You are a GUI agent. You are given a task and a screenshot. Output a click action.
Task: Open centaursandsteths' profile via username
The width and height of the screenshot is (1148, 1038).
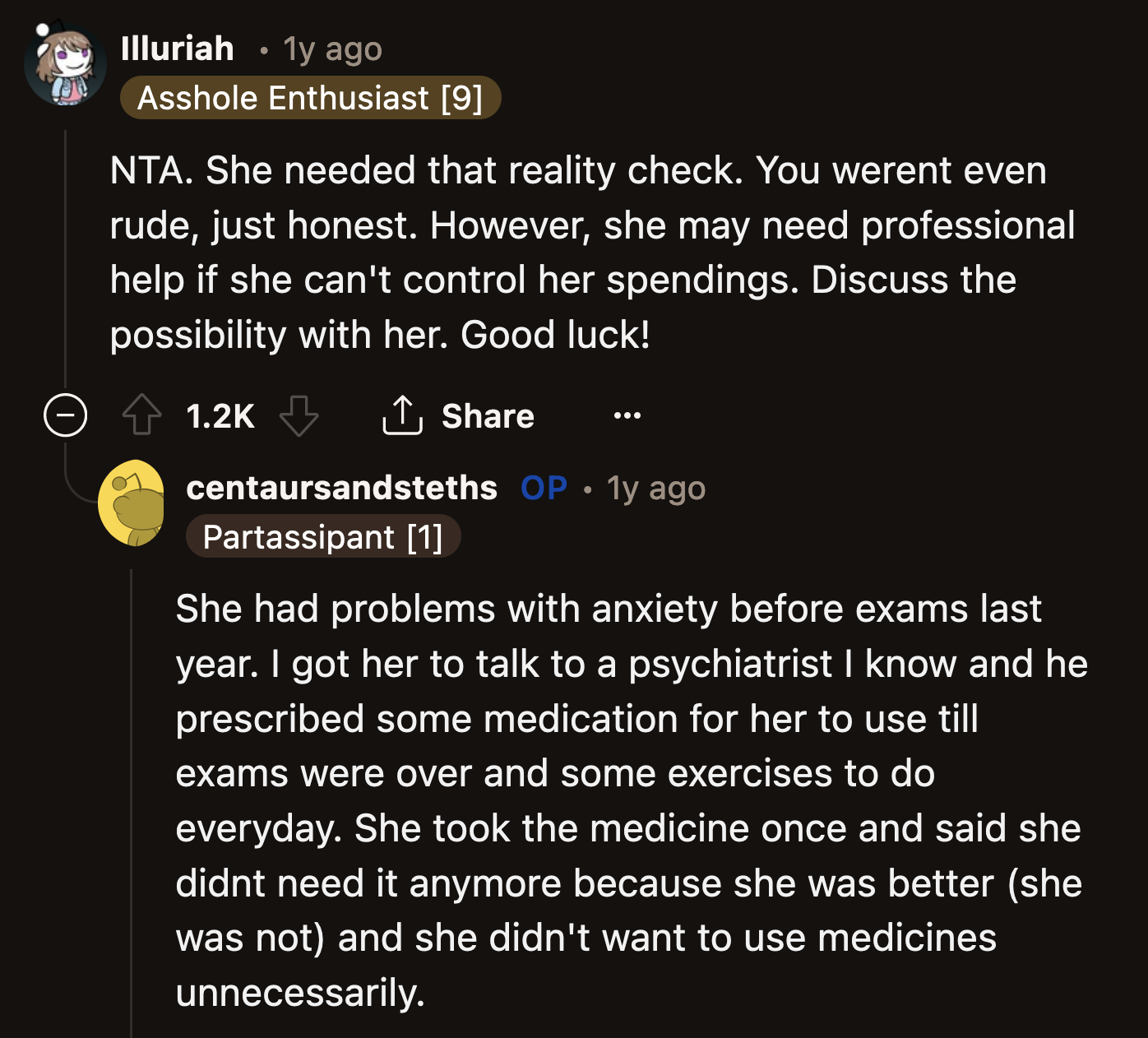[x=342, y=487]
